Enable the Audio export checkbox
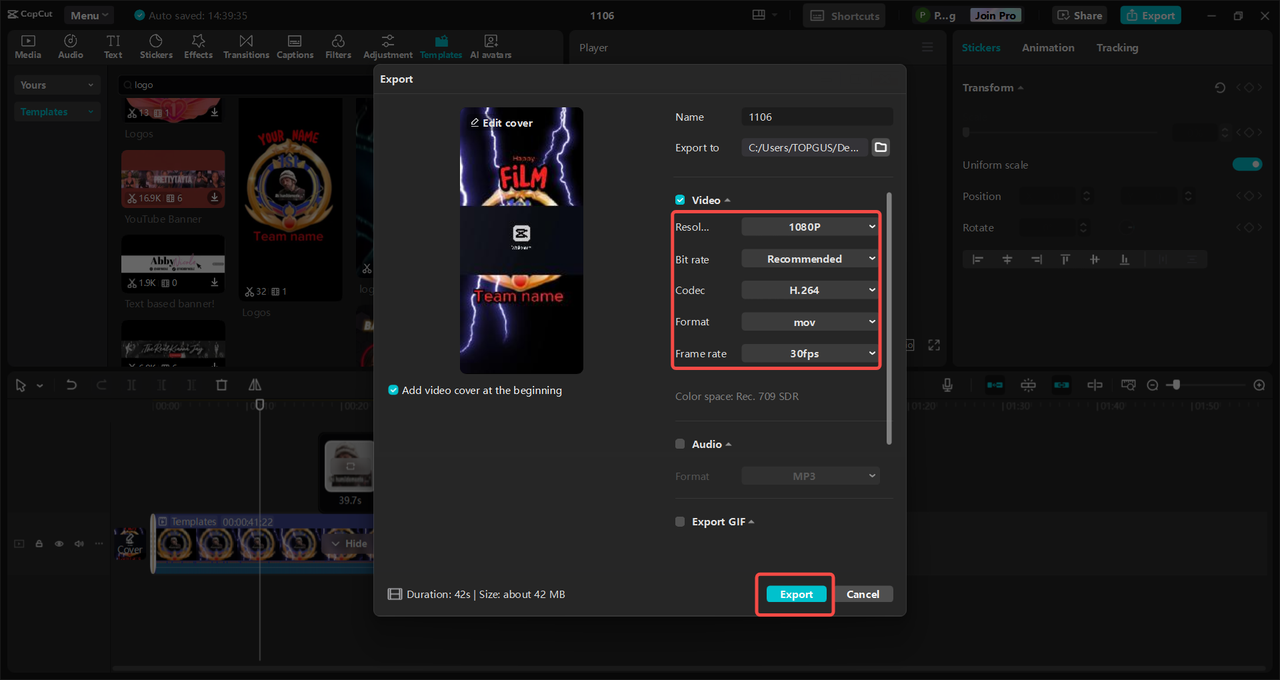1280x680 pixels. 680,444
